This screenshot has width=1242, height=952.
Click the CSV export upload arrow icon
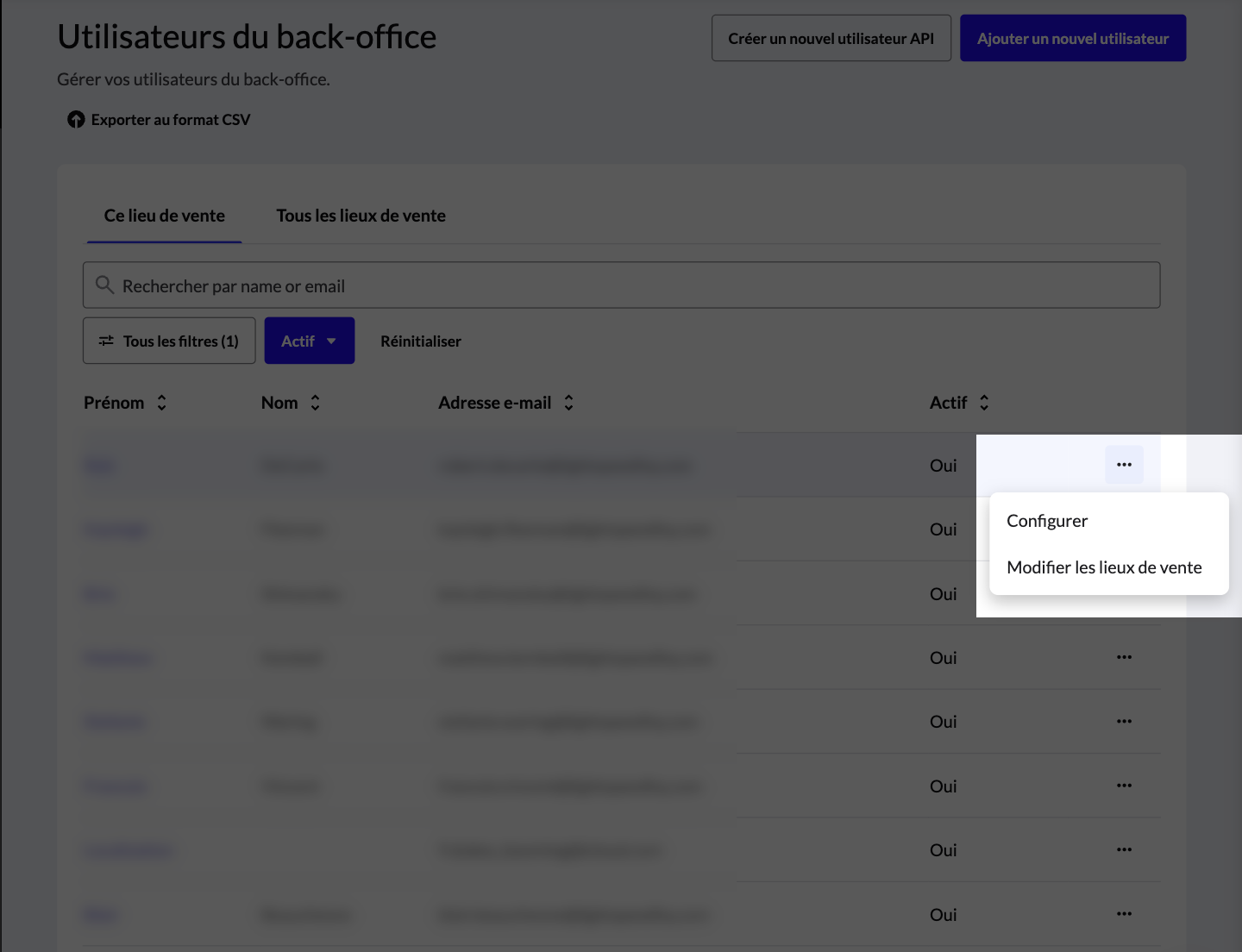76,120
